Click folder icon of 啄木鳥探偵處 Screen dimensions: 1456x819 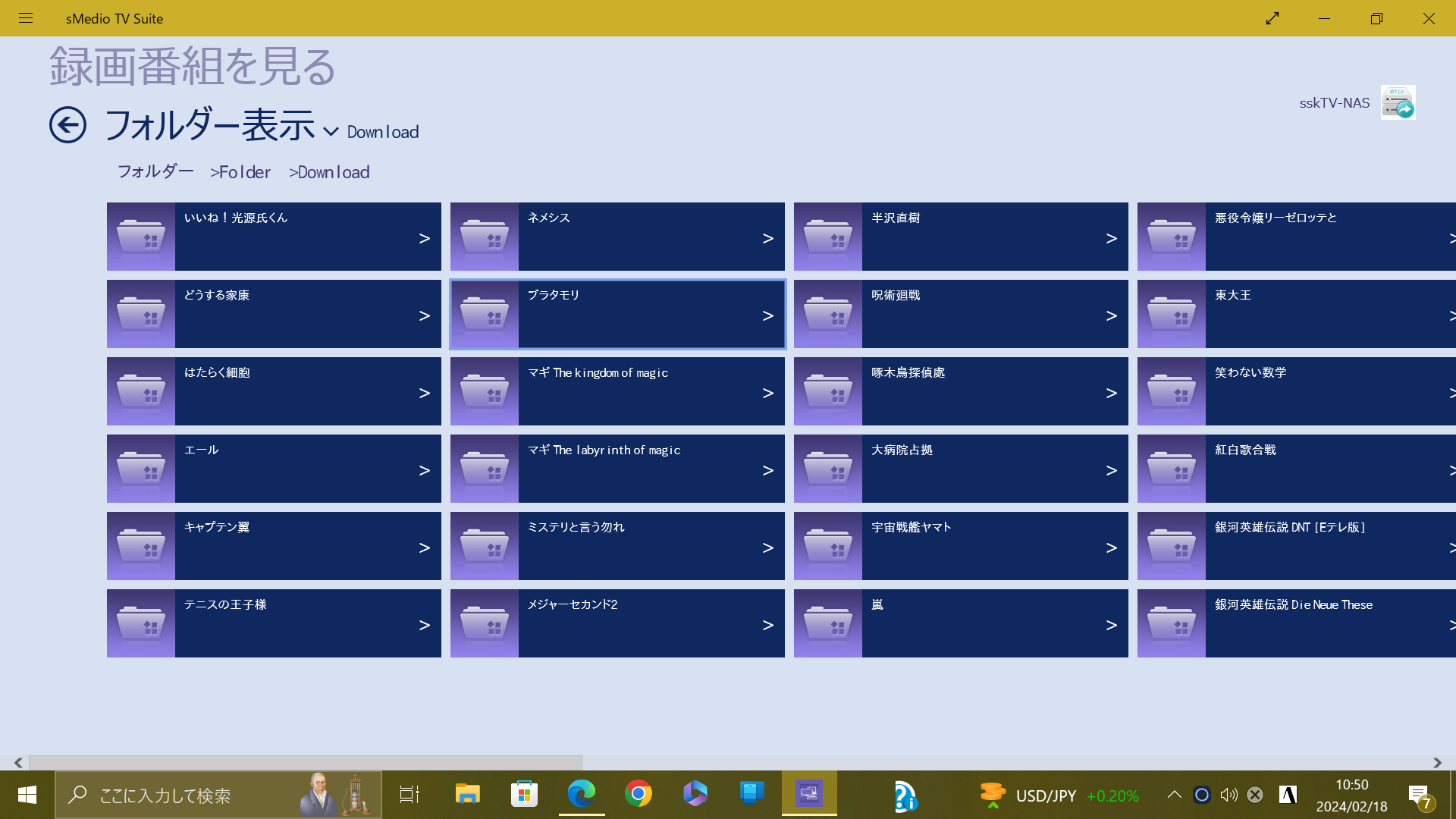pos(828,391)
